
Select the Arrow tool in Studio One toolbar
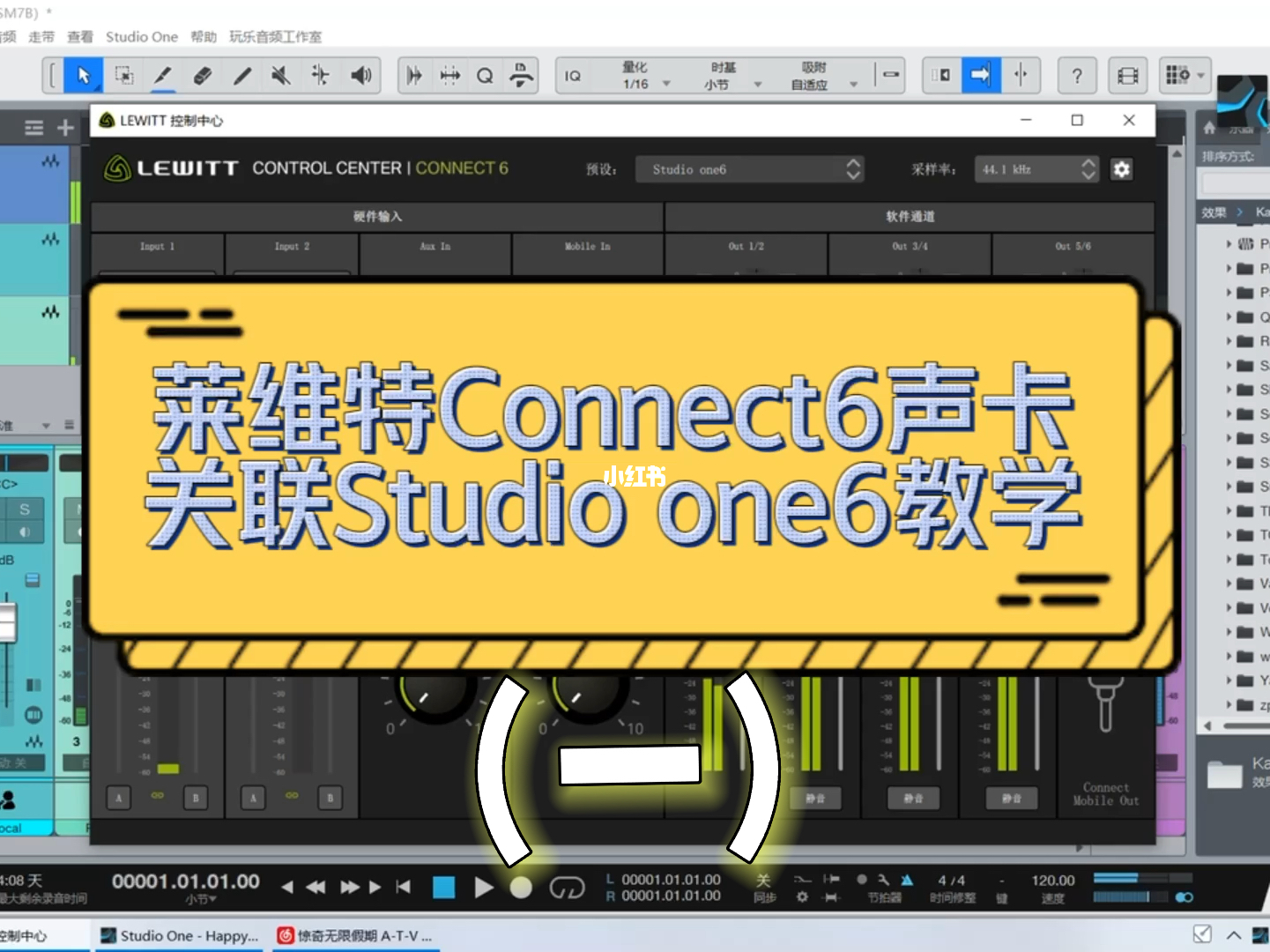tap(84, 76)
